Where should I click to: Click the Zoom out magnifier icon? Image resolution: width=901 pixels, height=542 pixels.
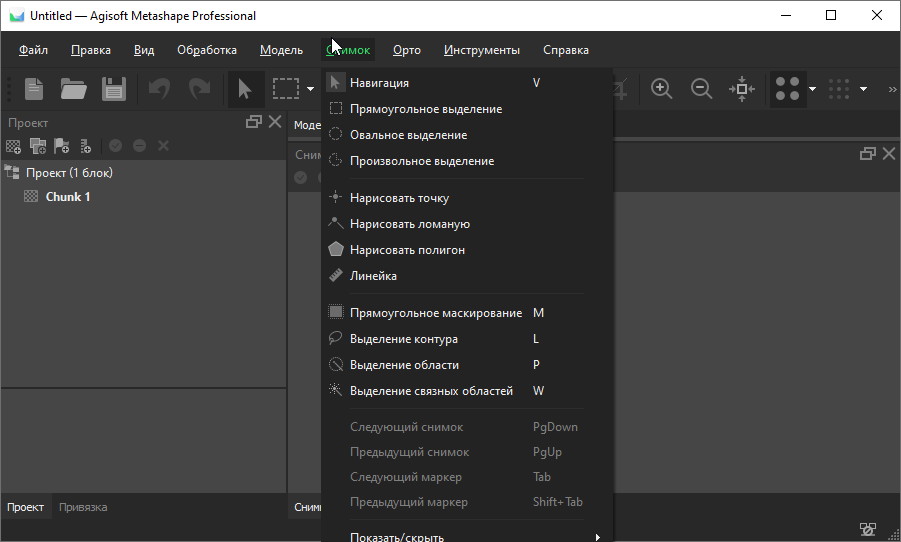tap(702, 89)
